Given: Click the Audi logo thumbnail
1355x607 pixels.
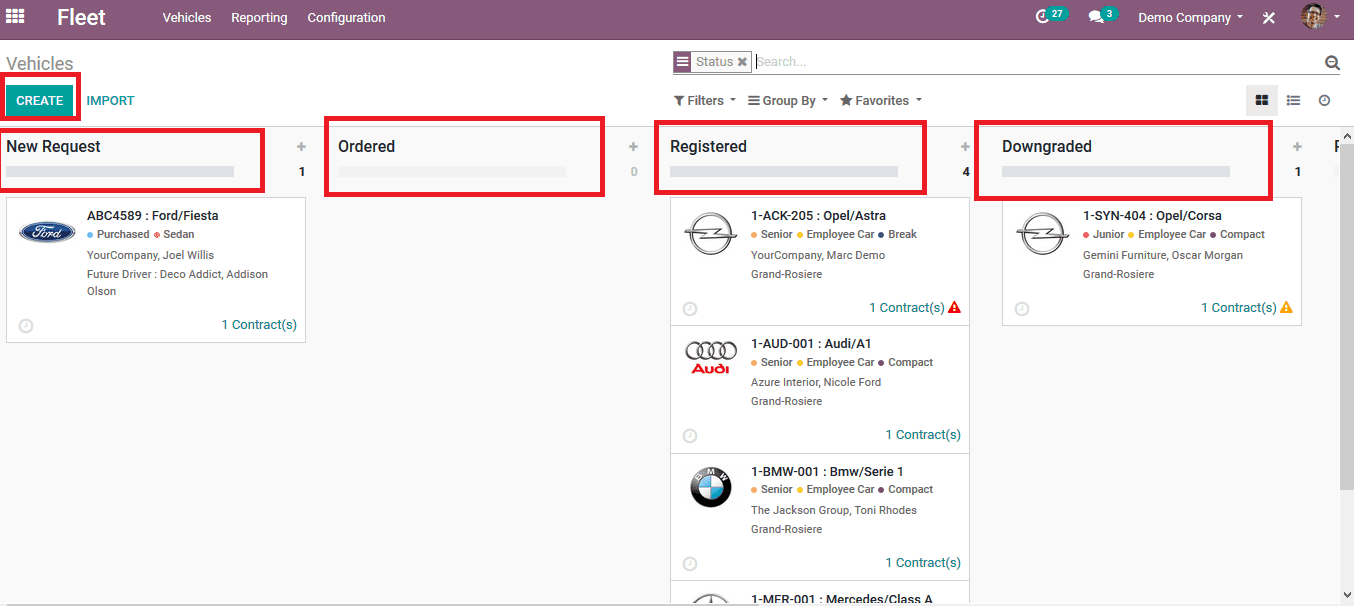Looking at the screenshot, I should [711, 358].
